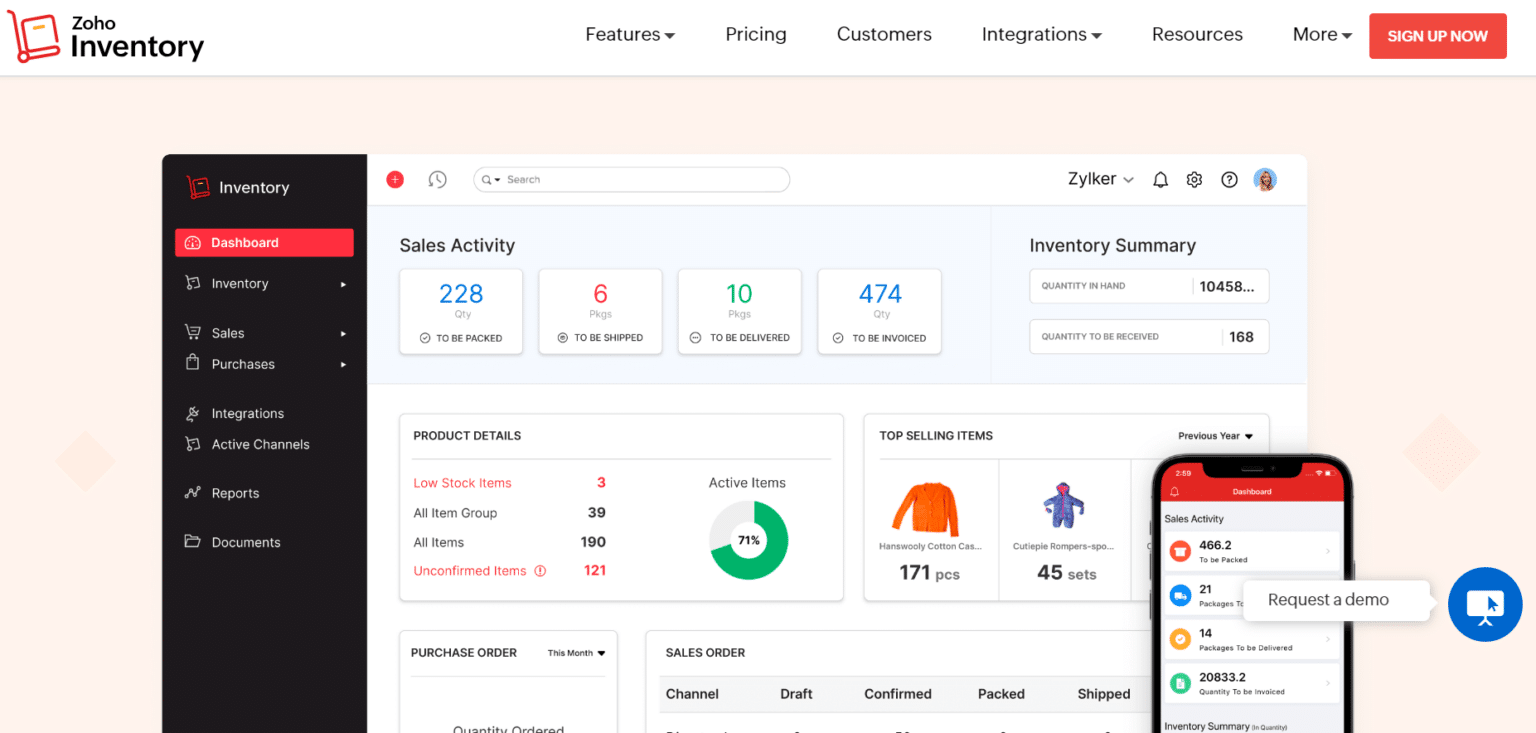Image resolution: width=1536 pixels, height=733 pixels.
Task: Open the Zylker organization dropdown
Action: click(x=1101, y=179)
